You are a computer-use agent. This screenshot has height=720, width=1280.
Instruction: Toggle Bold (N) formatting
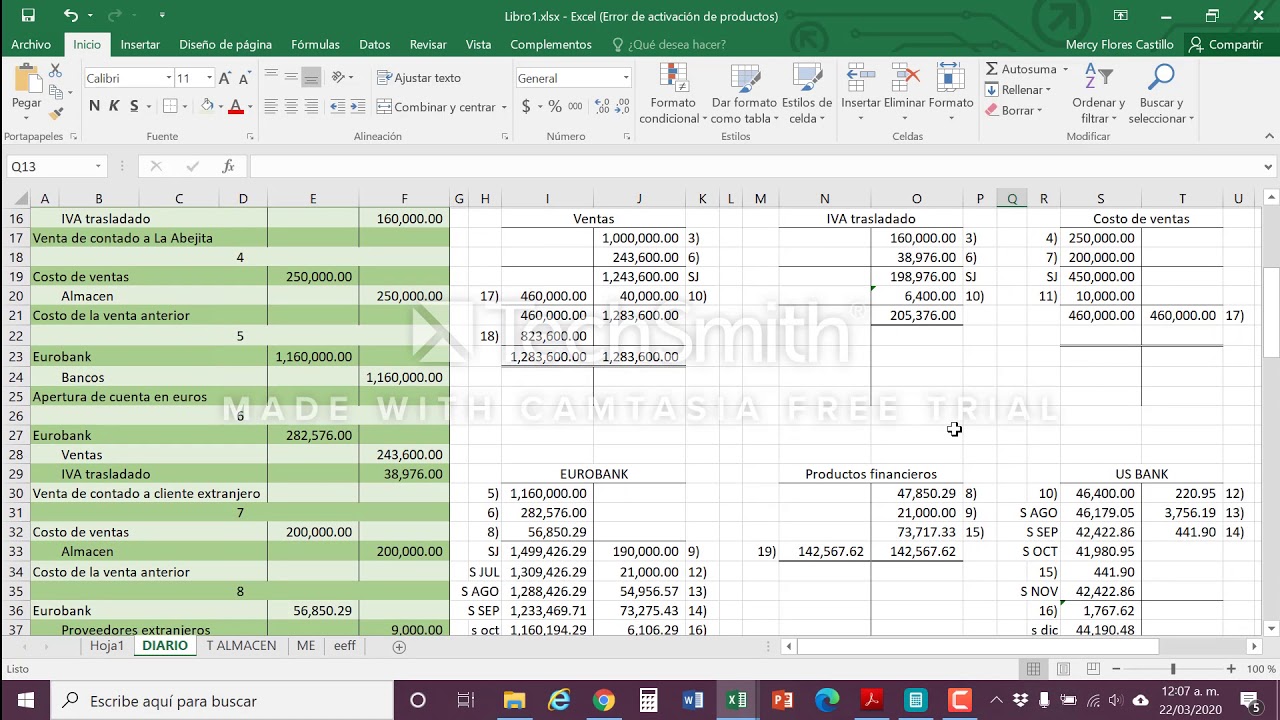coord(94,106)
